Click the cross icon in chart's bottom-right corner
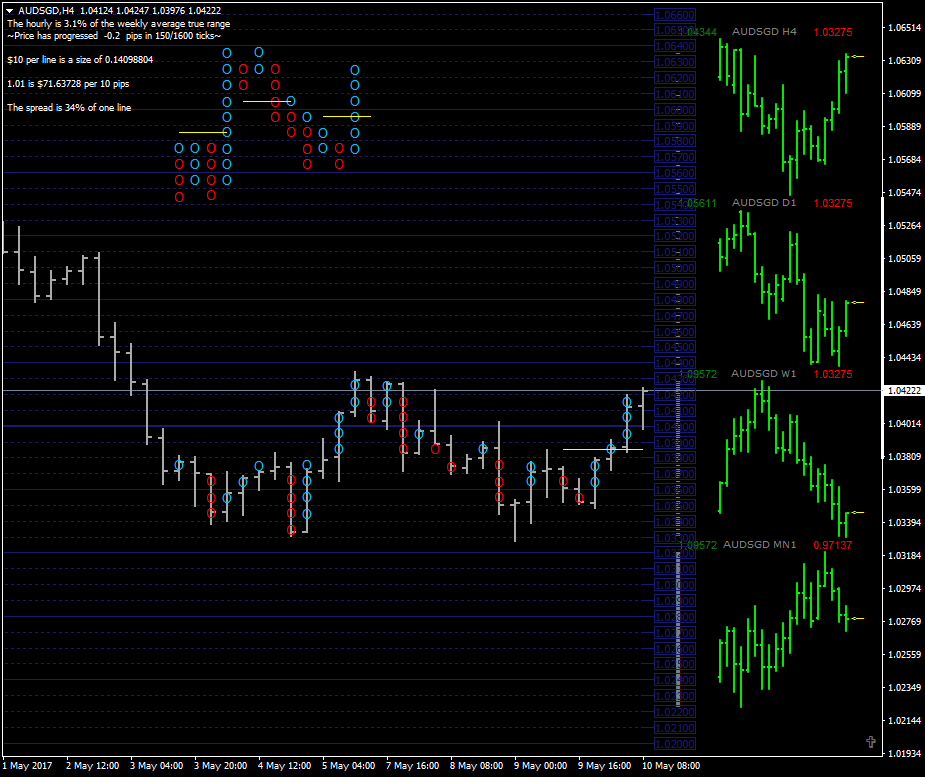The height and width of the screenshot is (777, 925). pyautogui.click(x=871, y=742)
